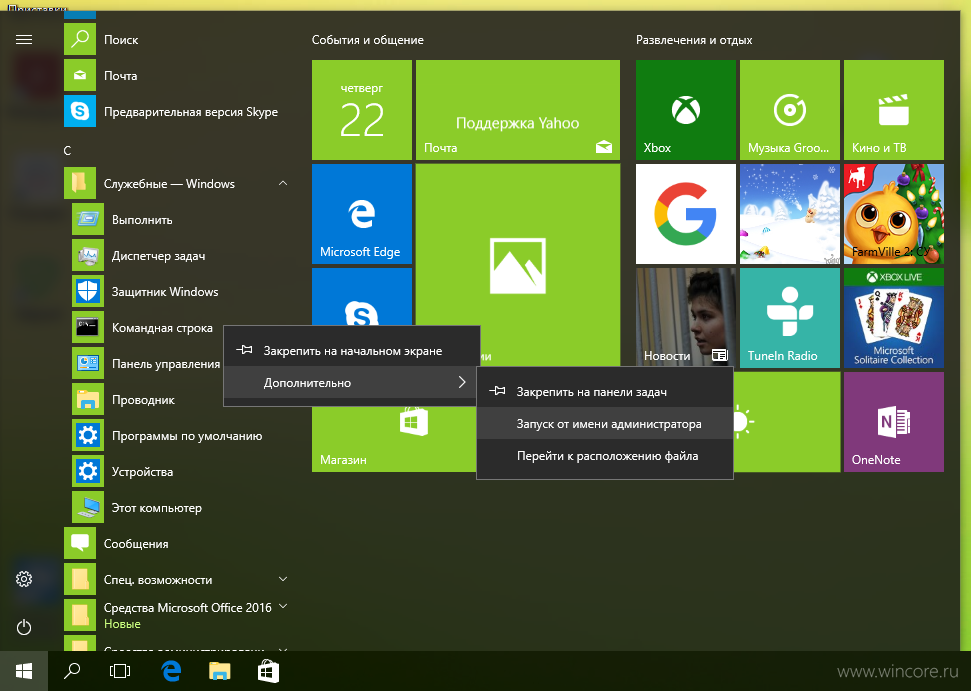Open Кино и ТВ tile
Image resolution: width=971 pixels, height=691 pixels.
click(894, 110)
